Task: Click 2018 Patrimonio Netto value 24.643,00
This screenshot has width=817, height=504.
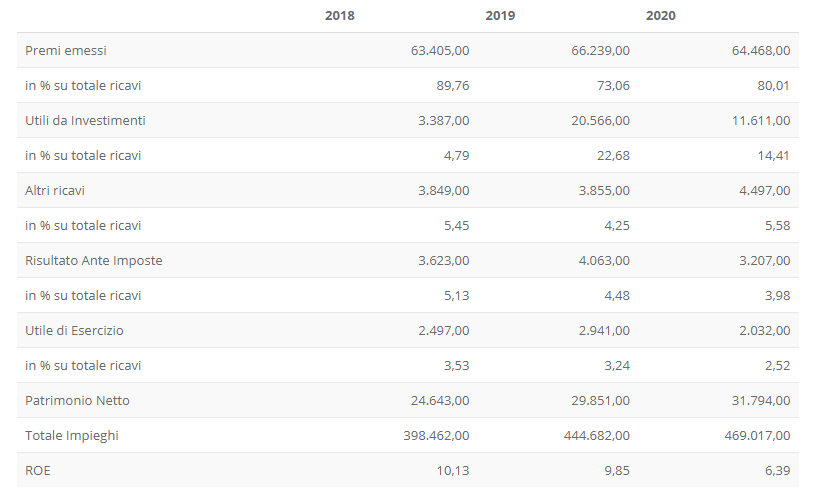Action: [440, 400]
